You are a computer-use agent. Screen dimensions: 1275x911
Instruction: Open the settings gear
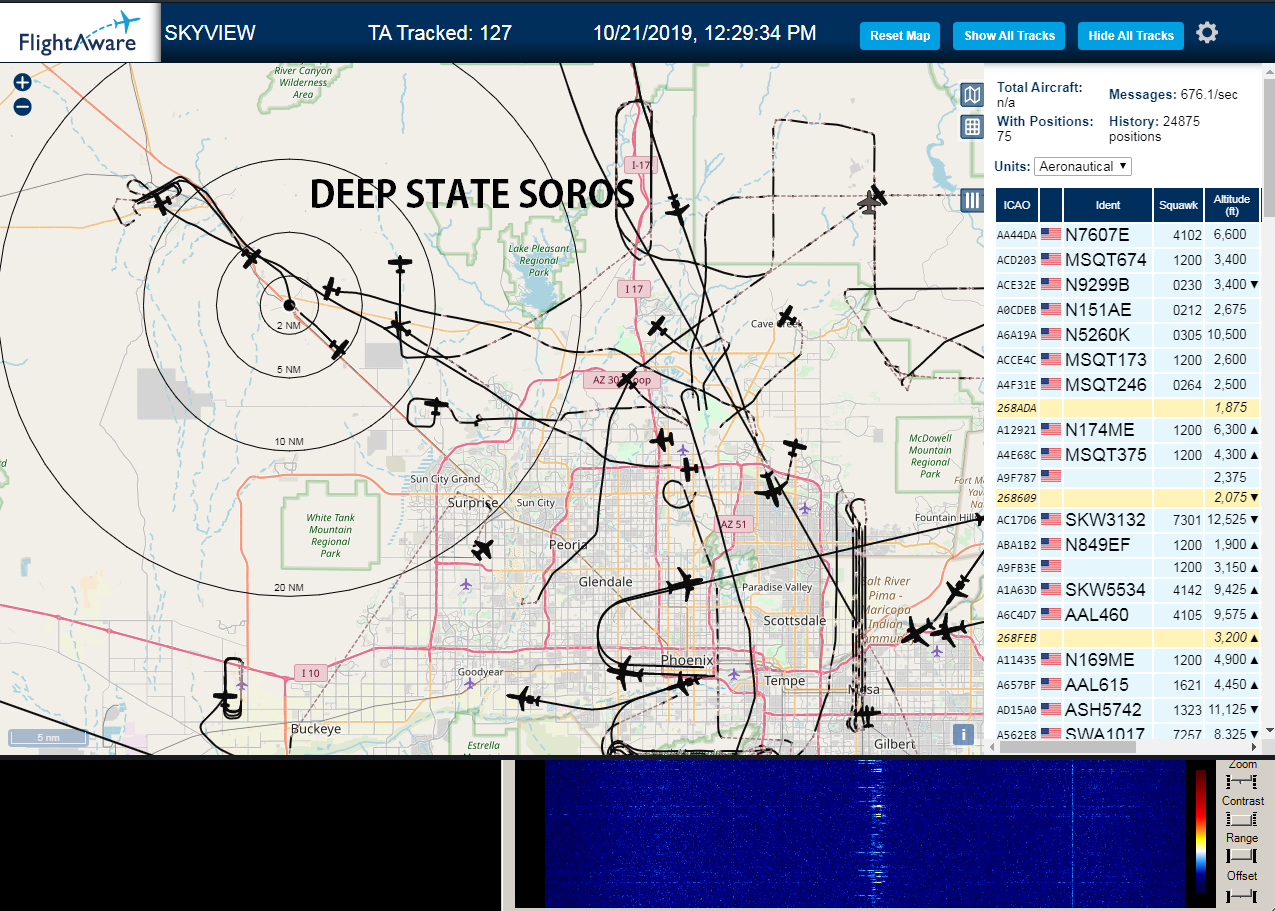pyautogui.click(x=1207, y=33)
